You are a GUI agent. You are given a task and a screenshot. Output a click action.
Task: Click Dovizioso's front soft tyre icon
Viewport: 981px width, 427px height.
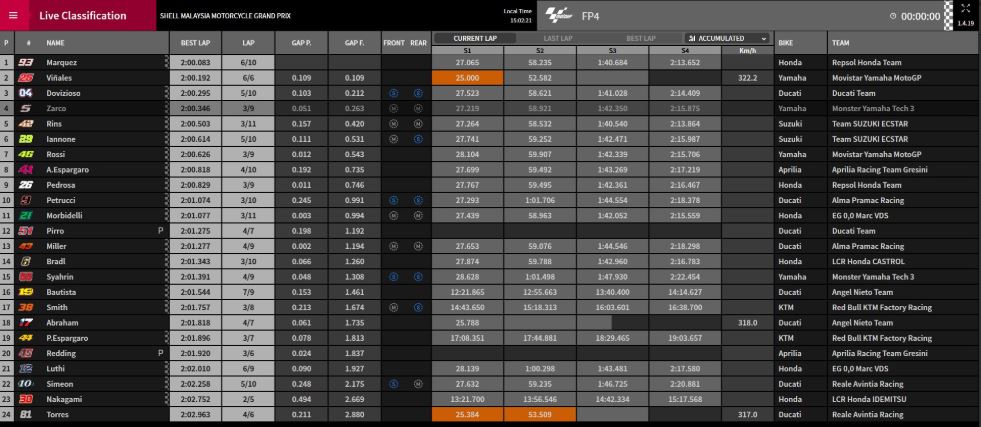click(394, 93)
